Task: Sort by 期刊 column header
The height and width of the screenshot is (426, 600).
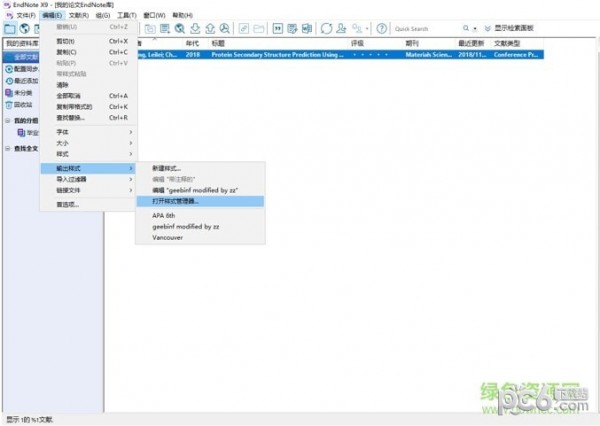Action: point(429,43)
